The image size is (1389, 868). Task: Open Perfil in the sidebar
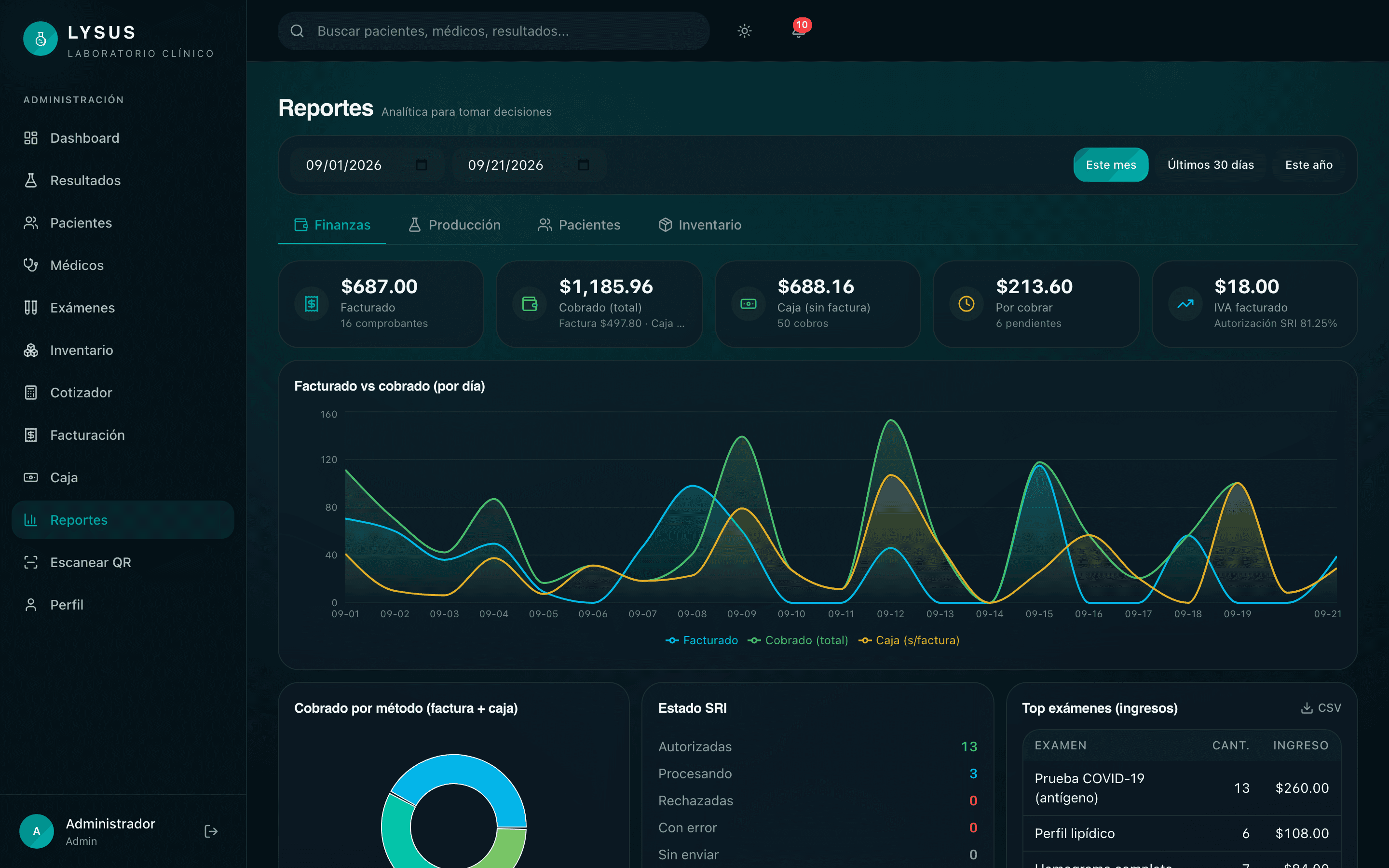(123, 605)
